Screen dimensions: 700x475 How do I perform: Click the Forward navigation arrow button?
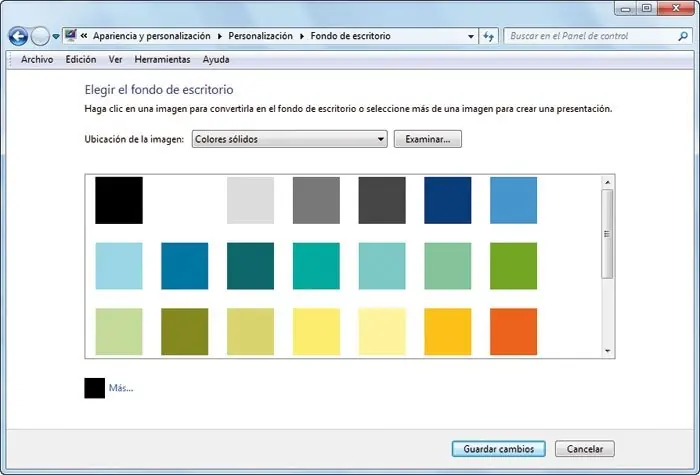click(40, 36)
